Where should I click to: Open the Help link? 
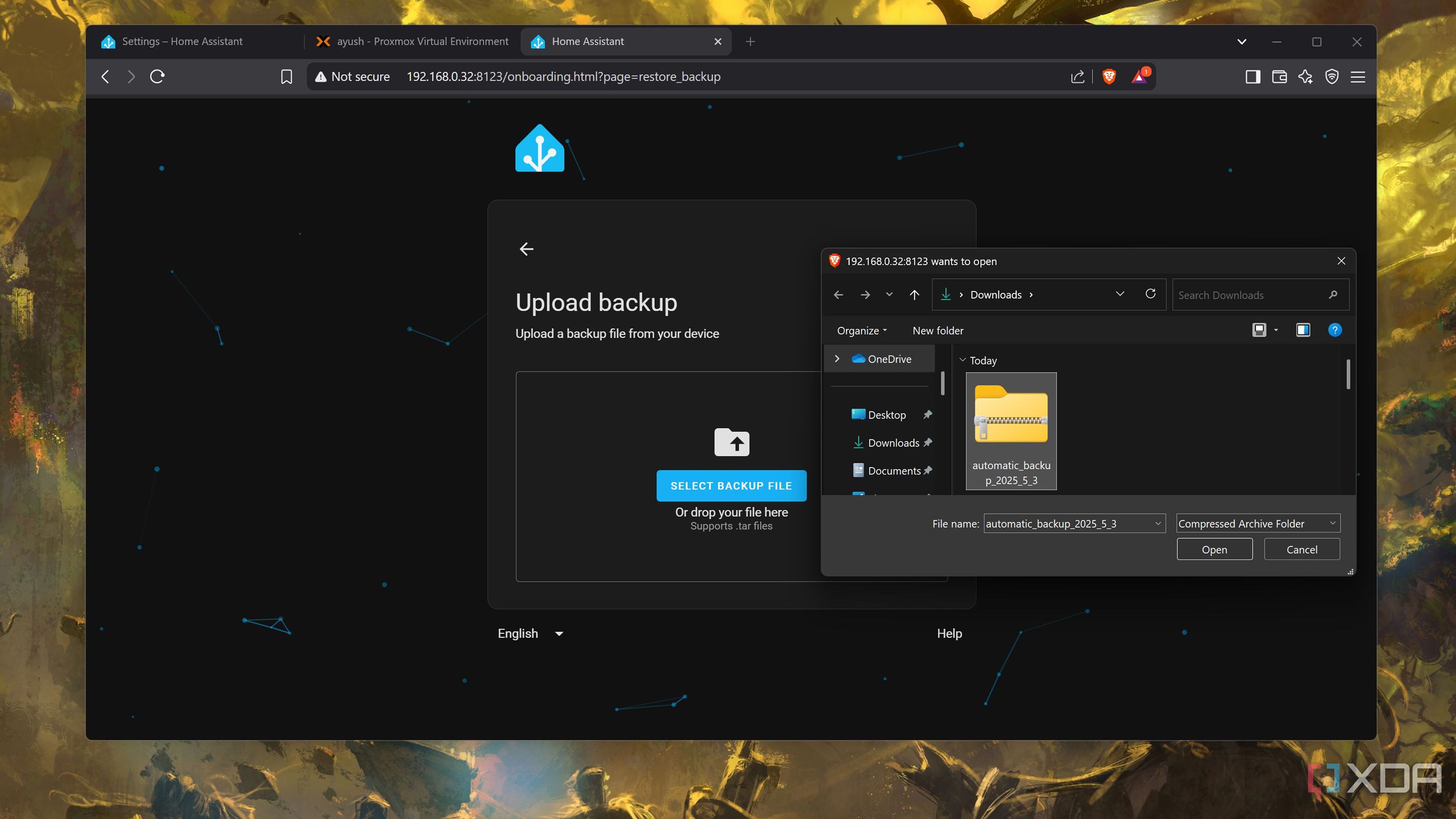949,633
